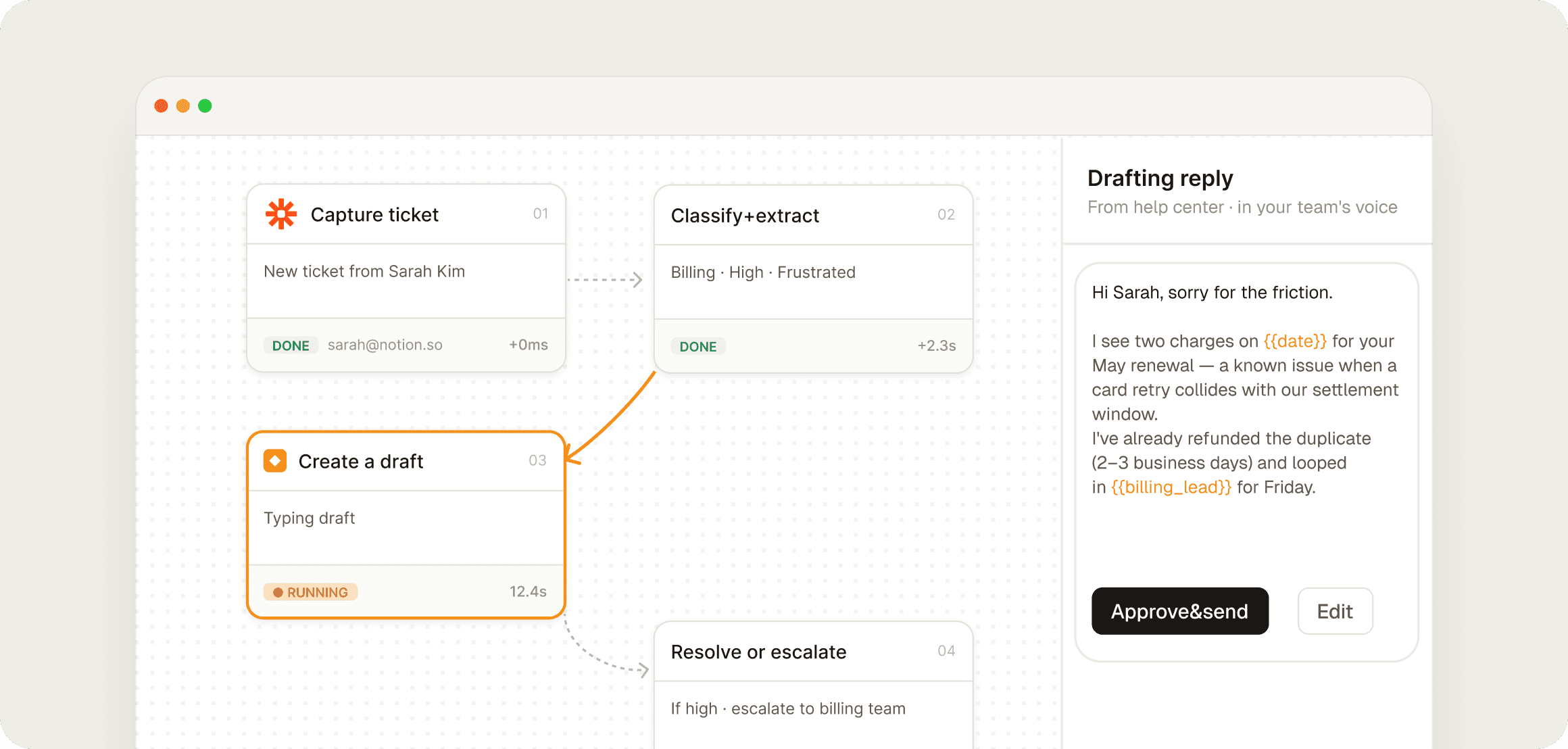Click the 'Typing draft' text
Image resolution: width=1568 pixels, height=749 pixels.
(309, 518)
